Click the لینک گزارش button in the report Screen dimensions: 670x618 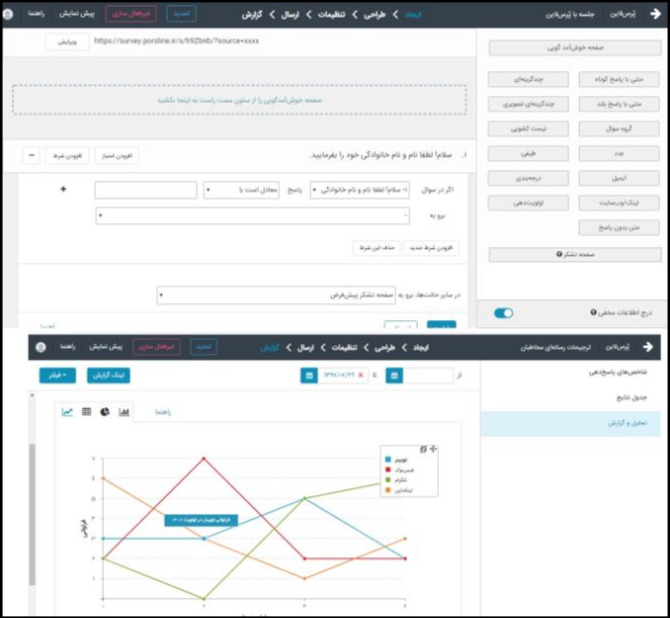pyautogui.click(x=109, y=375)
